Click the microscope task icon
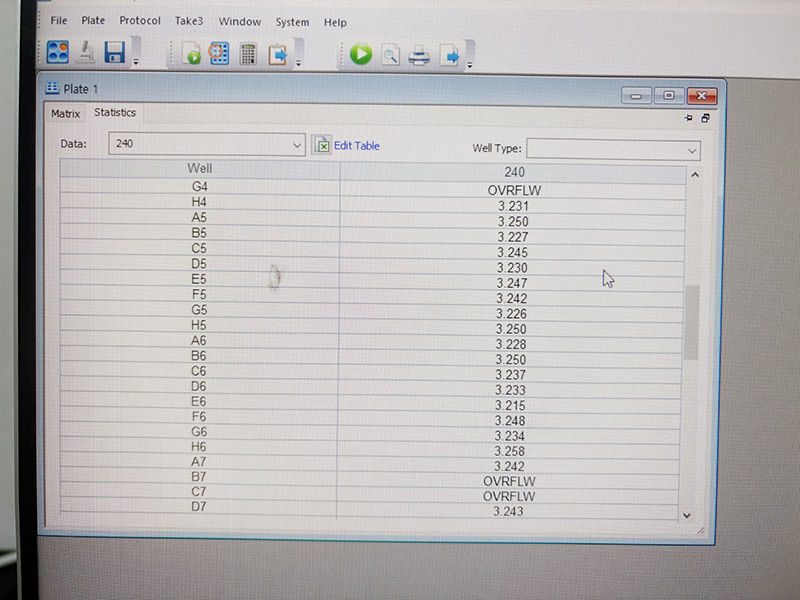The width and height of the screenshot is (800, 600). [87, 54]
